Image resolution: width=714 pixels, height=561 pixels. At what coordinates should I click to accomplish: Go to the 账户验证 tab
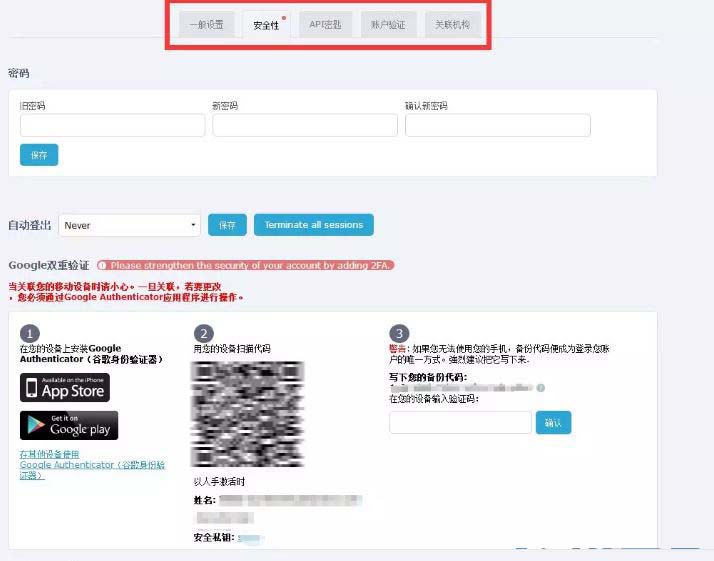tap(388, 25)
